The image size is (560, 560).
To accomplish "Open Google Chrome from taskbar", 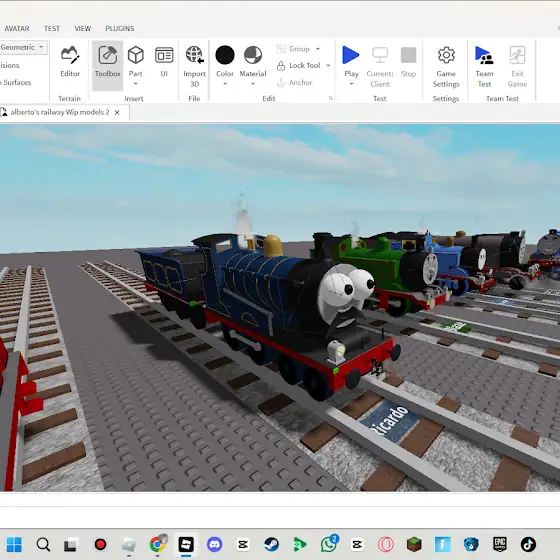I will [x=158, y=544].
